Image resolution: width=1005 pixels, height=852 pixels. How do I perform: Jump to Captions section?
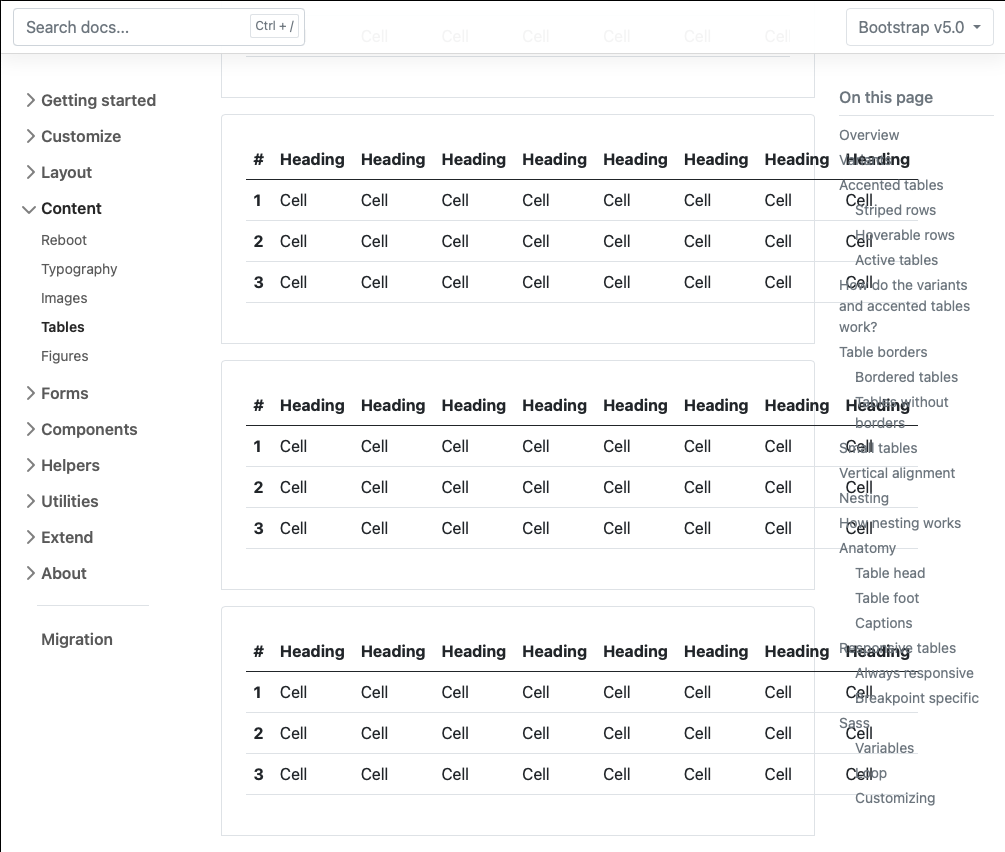(883, 623)
